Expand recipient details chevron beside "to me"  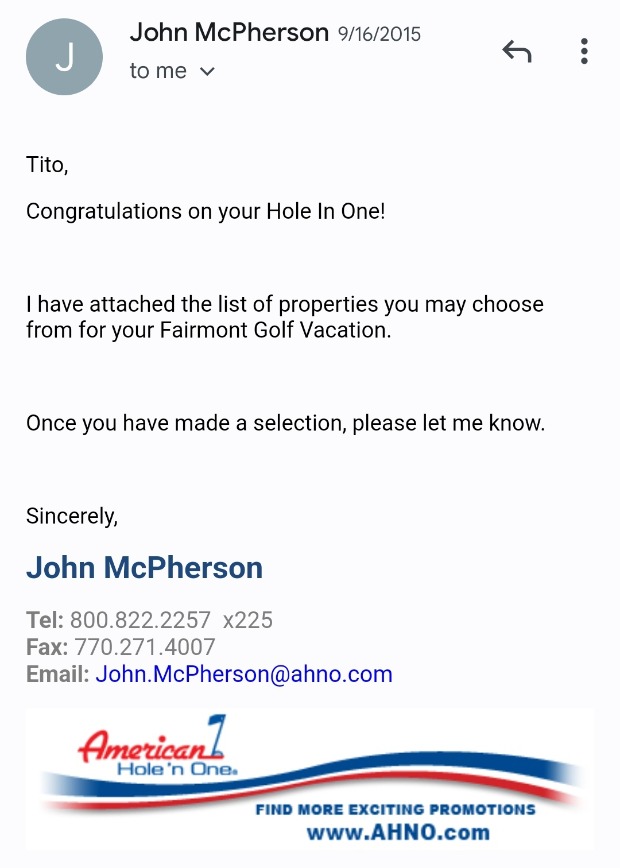tap(208, 72)
